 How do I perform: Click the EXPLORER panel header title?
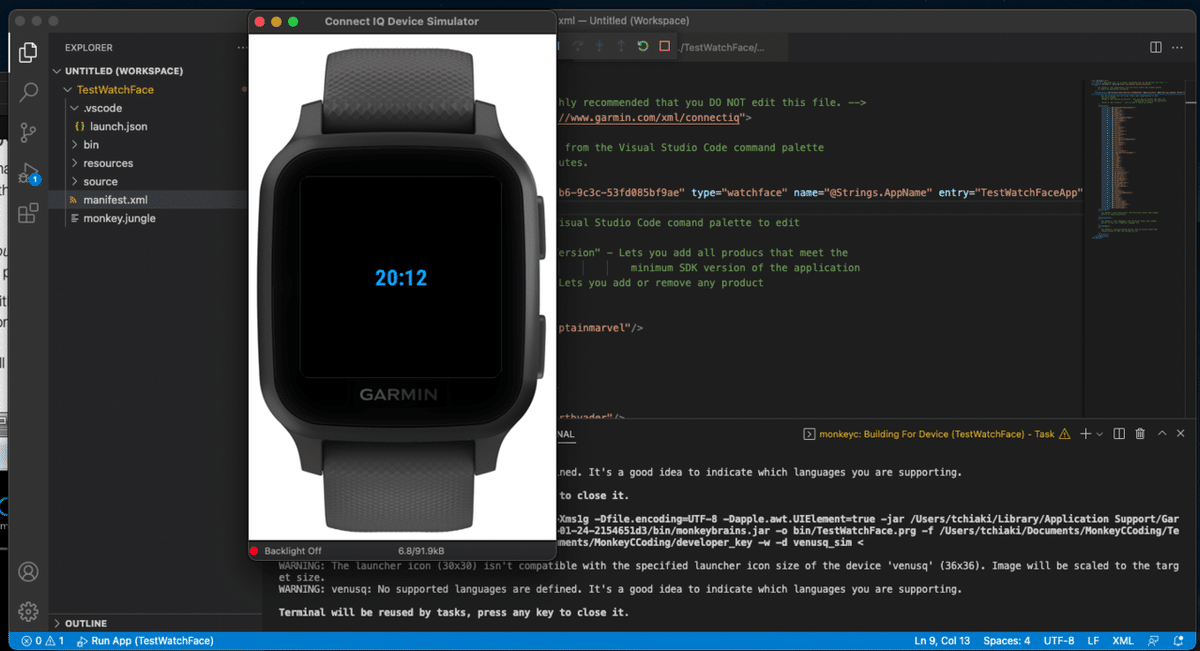tap(89, 47)
